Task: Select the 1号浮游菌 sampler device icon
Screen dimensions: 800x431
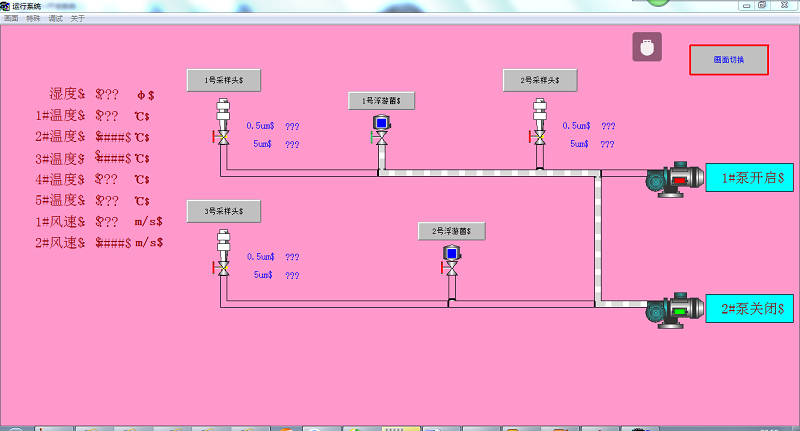Action: click(381, 126)
